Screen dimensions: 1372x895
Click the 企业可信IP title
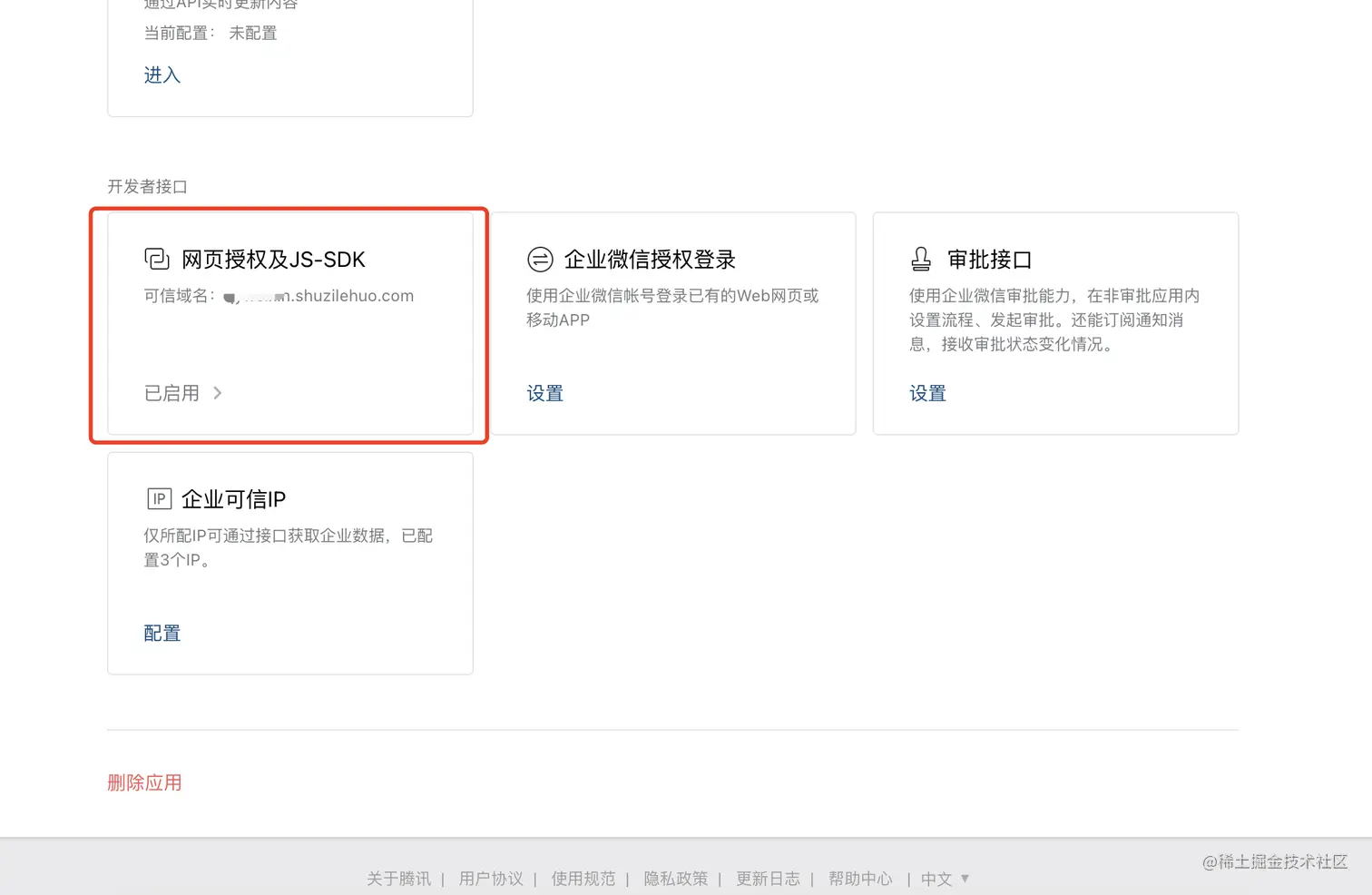click(x=234, y=499)
